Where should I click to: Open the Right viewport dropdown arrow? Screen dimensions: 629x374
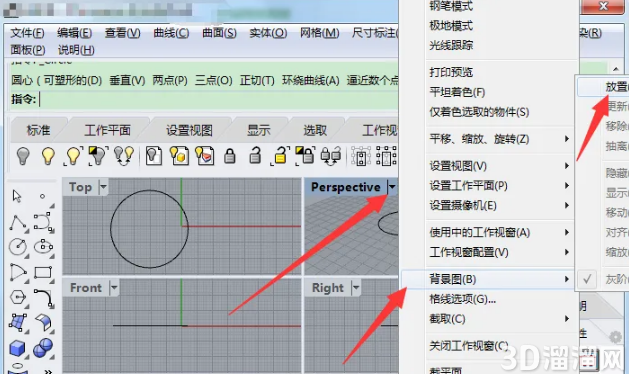click(356, 288)
